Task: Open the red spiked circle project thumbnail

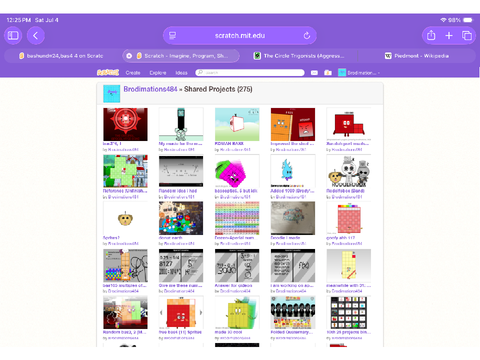Action: point(125,124)
